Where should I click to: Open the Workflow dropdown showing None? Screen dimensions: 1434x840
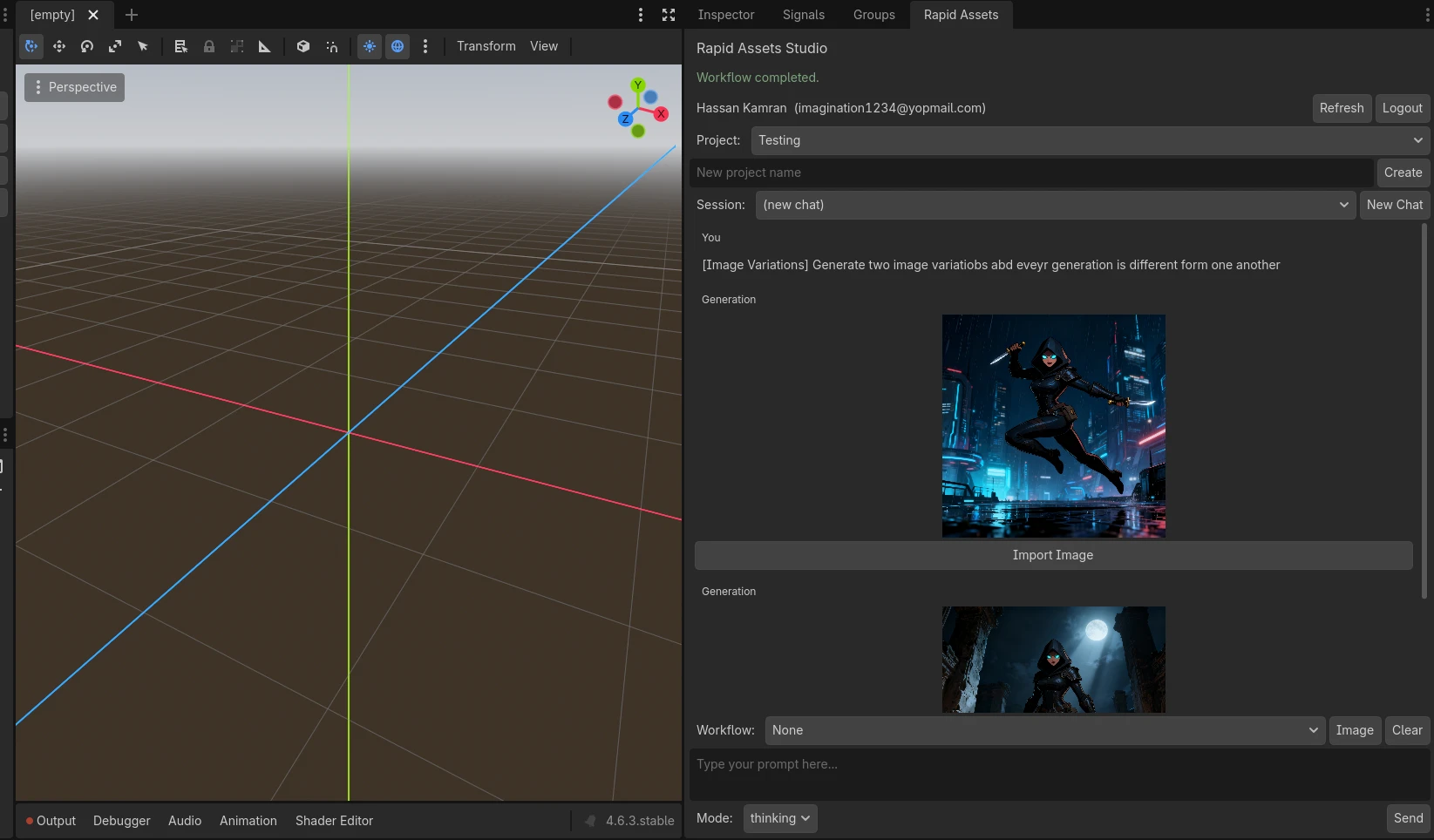[x=1045, y=730]
